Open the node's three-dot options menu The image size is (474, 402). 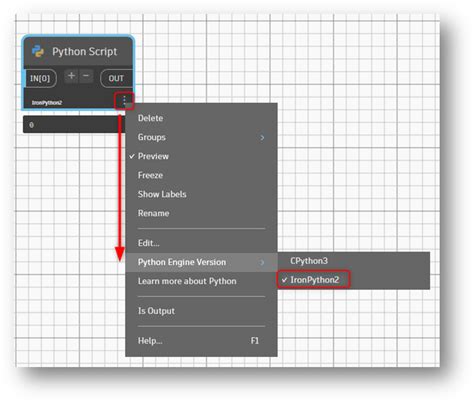click(124, 100)
